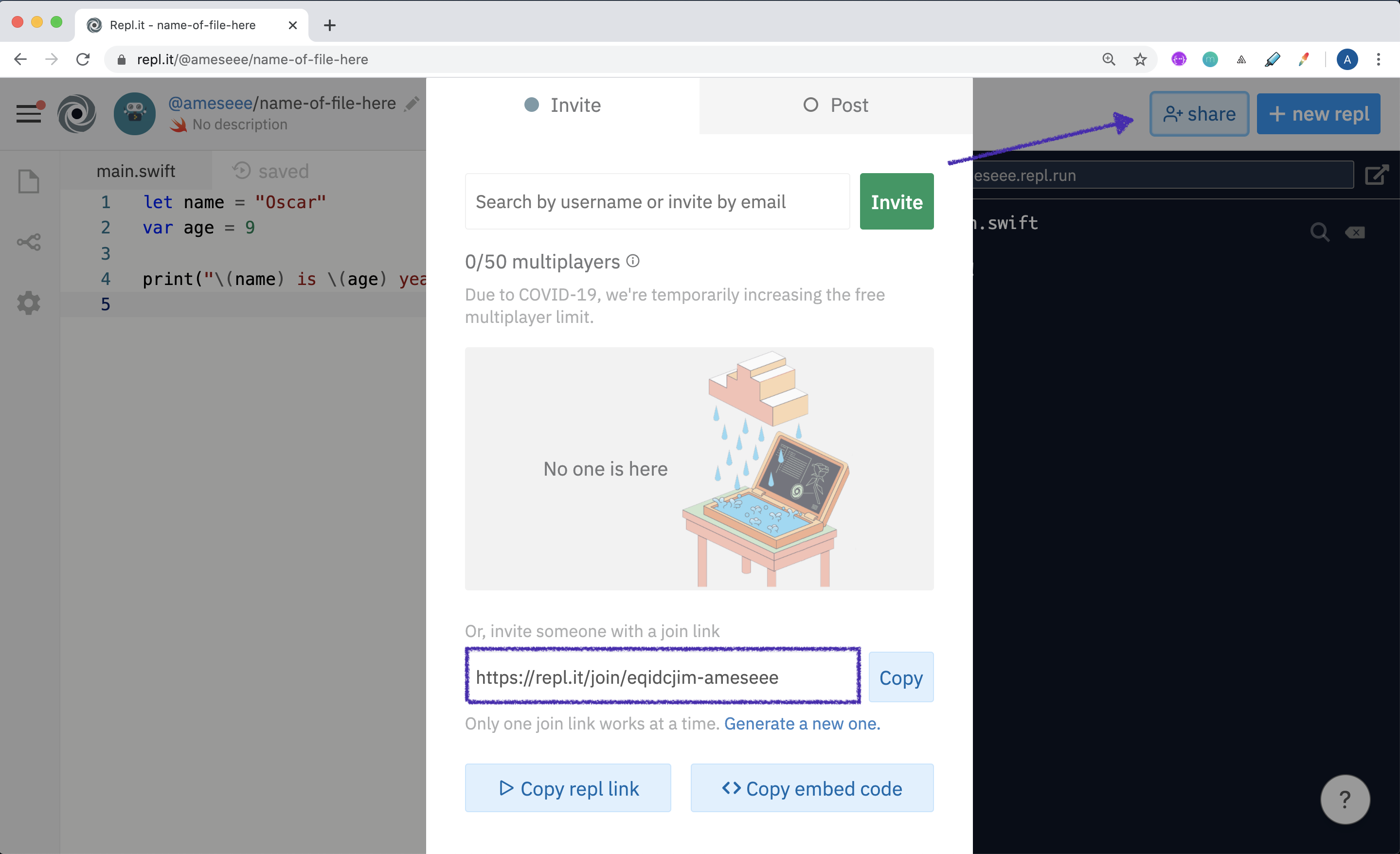Viewport: 1400px width, 854px height.
Task: Bookmark this page with the star icon
Action: 1140,60
